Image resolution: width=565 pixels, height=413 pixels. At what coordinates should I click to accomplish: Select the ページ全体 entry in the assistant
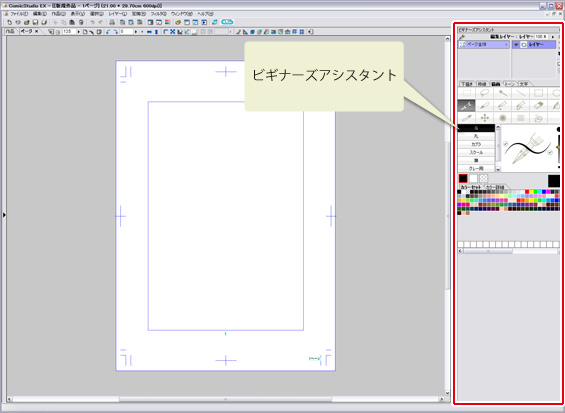click(484, 45)
